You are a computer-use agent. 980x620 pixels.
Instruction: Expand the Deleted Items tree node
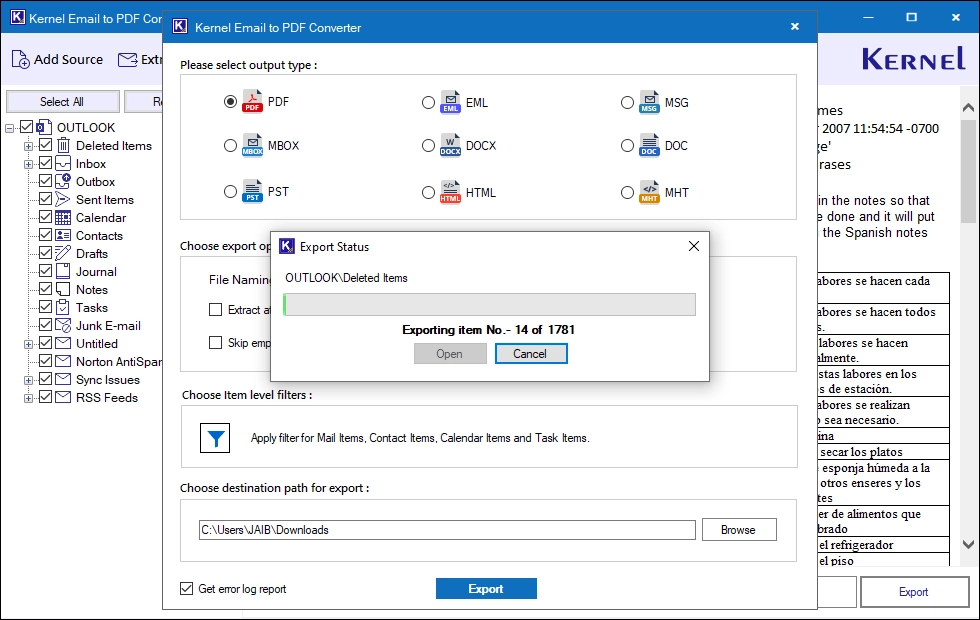[28, 146]
